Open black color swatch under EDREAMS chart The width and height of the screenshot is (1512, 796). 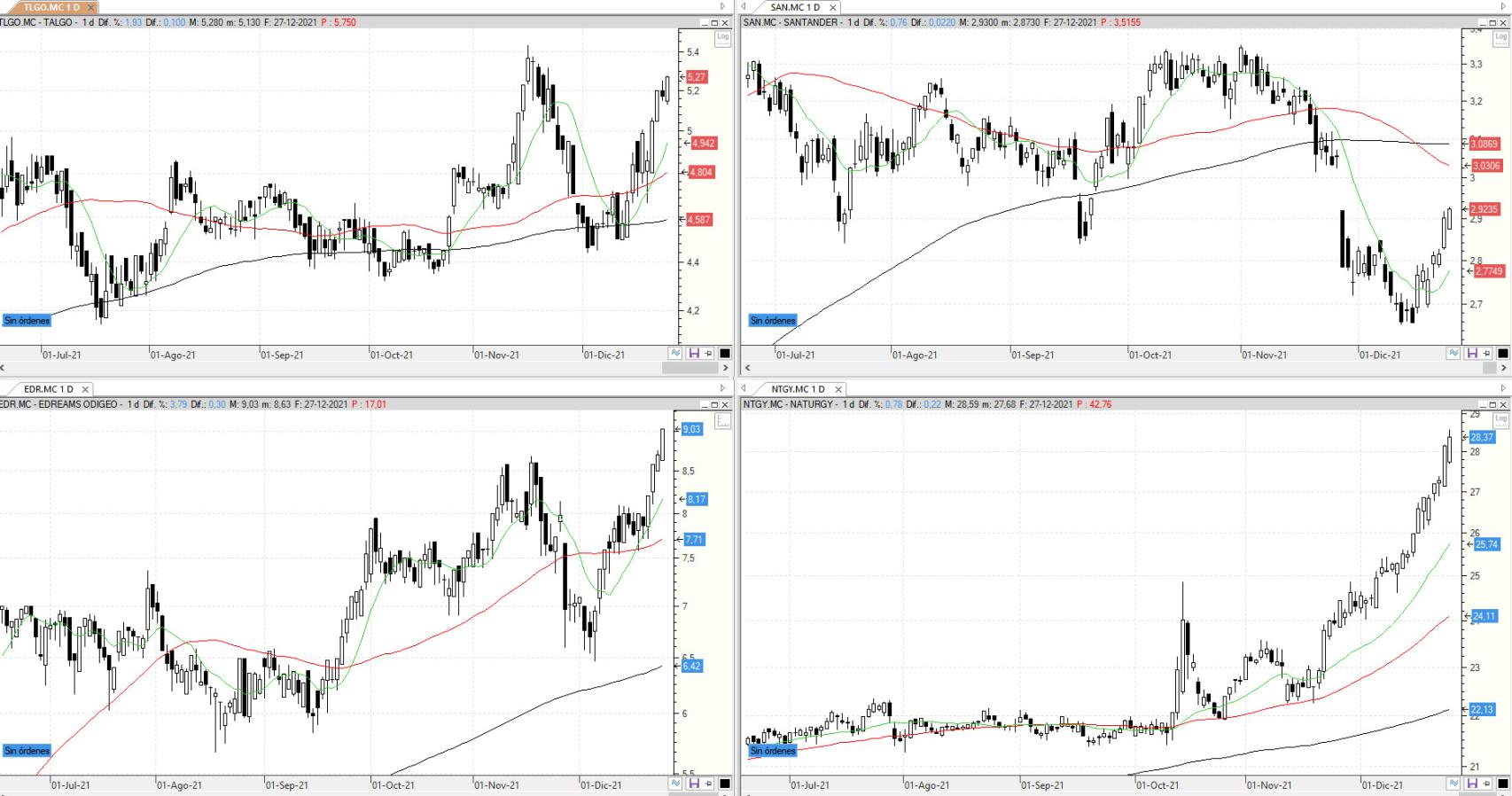(x=724, y=784)
